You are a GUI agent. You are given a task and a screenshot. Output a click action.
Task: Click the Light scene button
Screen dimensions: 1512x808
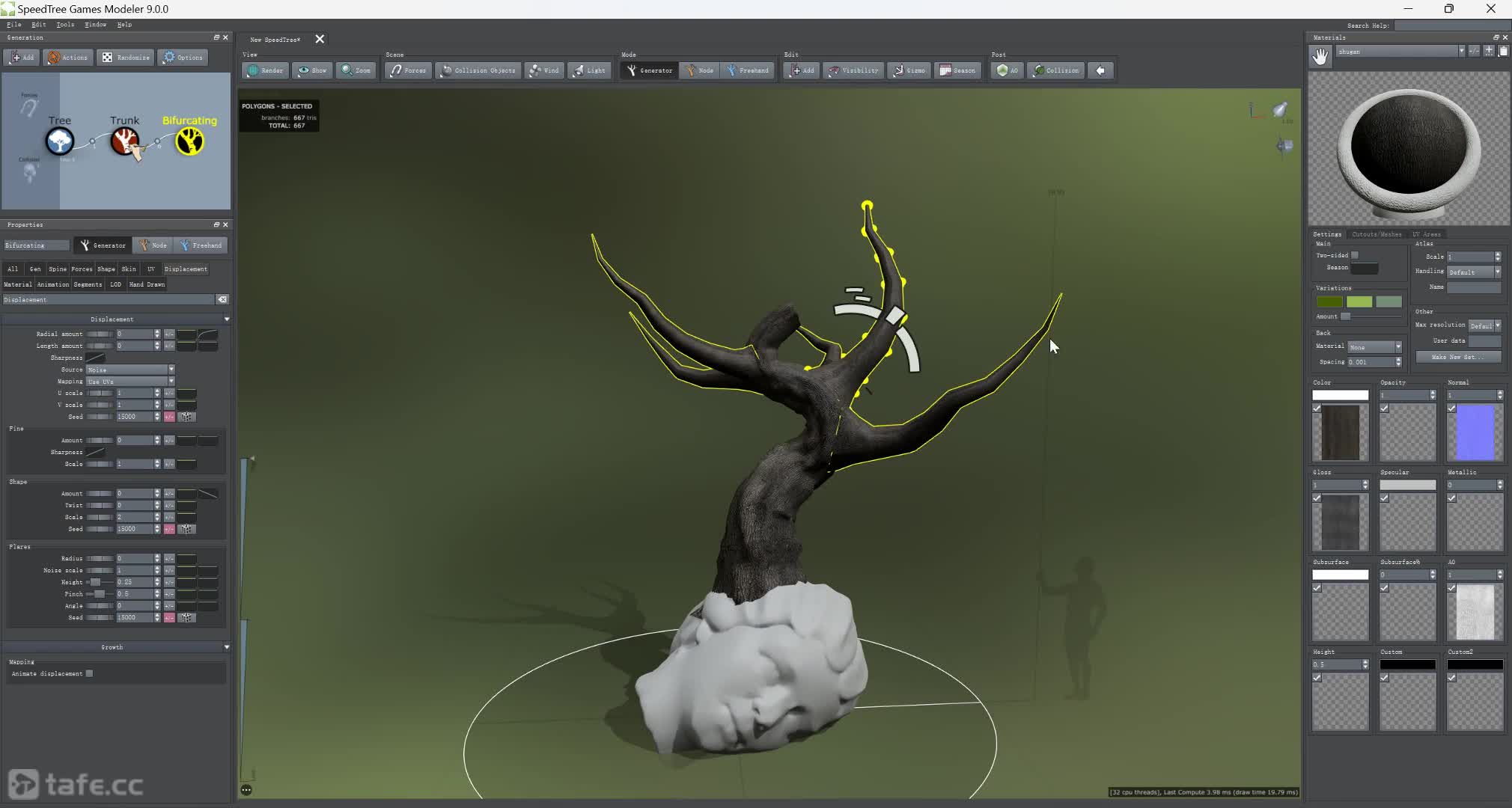pyautogui.click(x=589, y=70)
